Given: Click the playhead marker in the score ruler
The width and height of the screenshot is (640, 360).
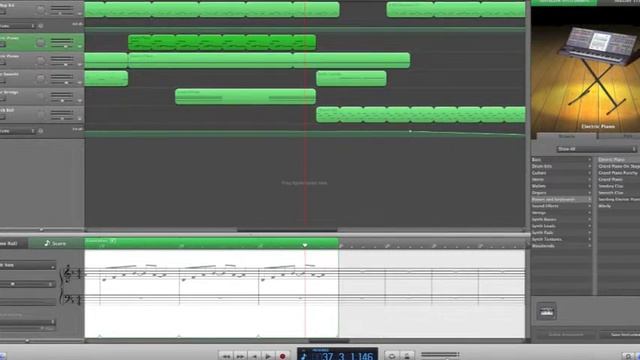Looking at the screenshot, I should coord(305,245).
